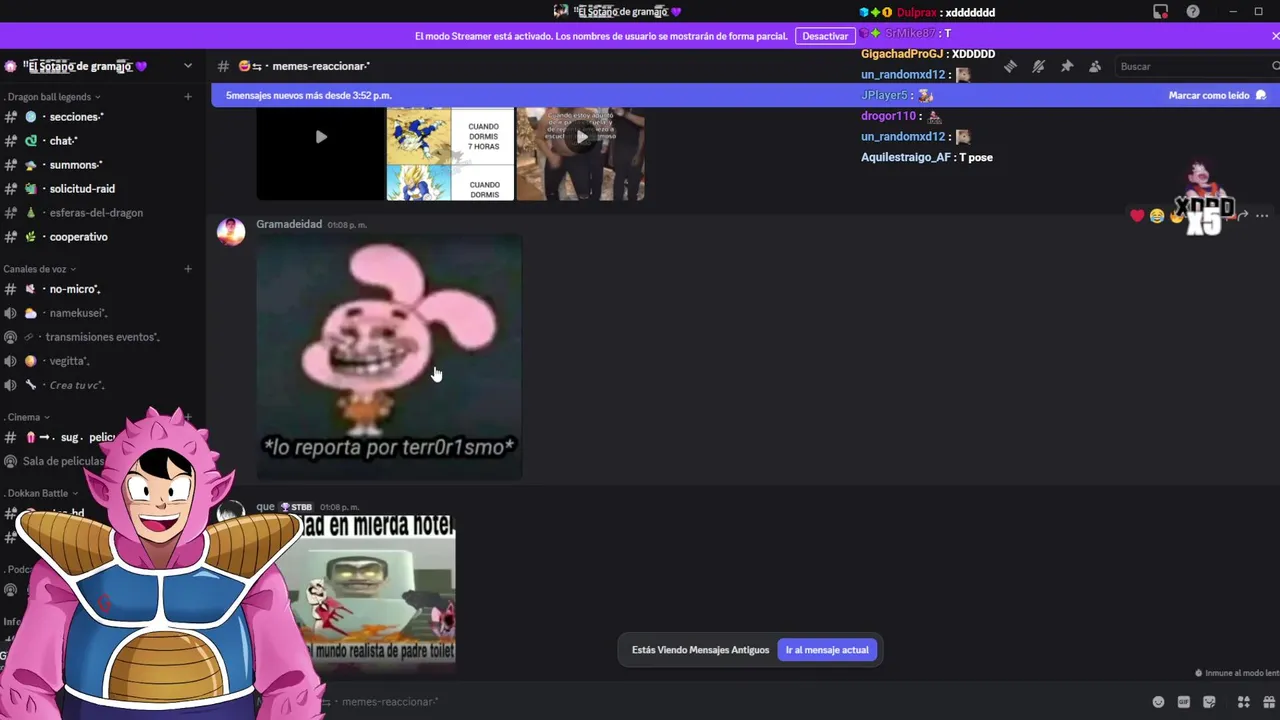Click Ir al mensaje actual button

point(827,650)
